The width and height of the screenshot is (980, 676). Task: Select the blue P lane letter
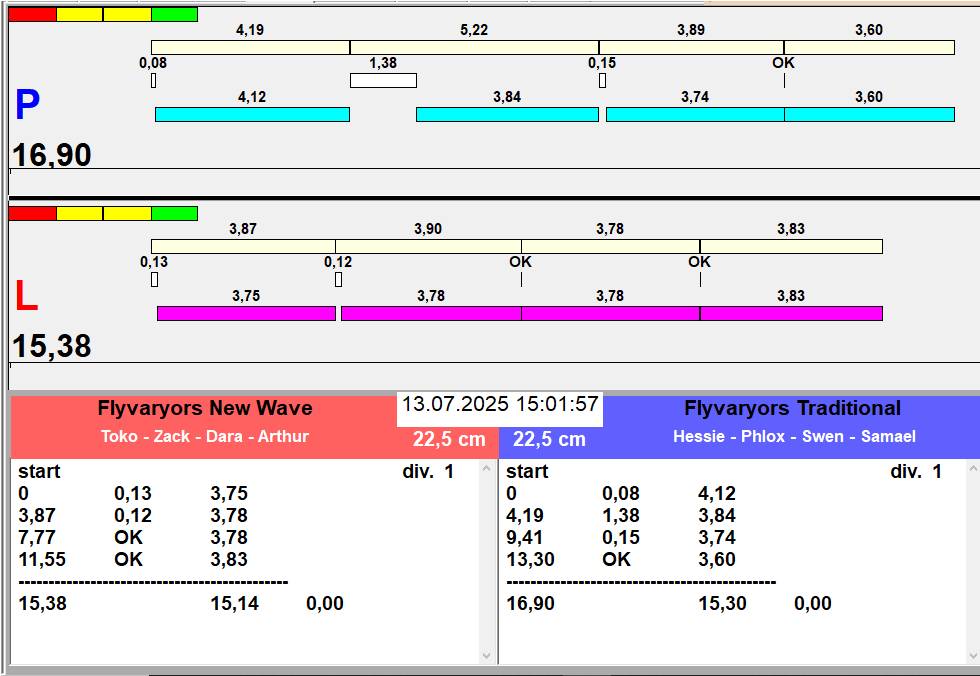tap(27, 106)
